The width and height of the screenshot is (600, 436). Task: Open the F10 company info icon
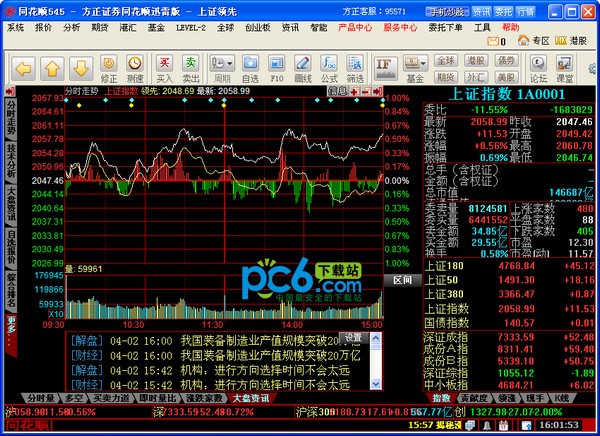coord(277,69)
